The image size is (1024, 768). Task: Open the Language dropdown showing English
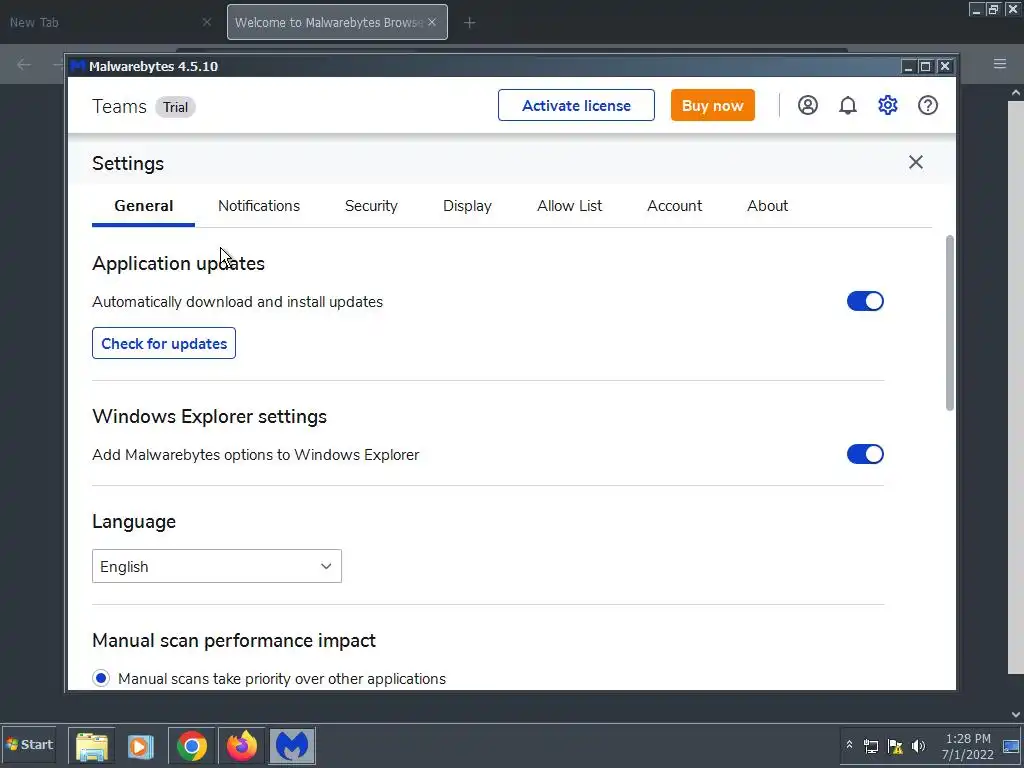coord(217,566)
